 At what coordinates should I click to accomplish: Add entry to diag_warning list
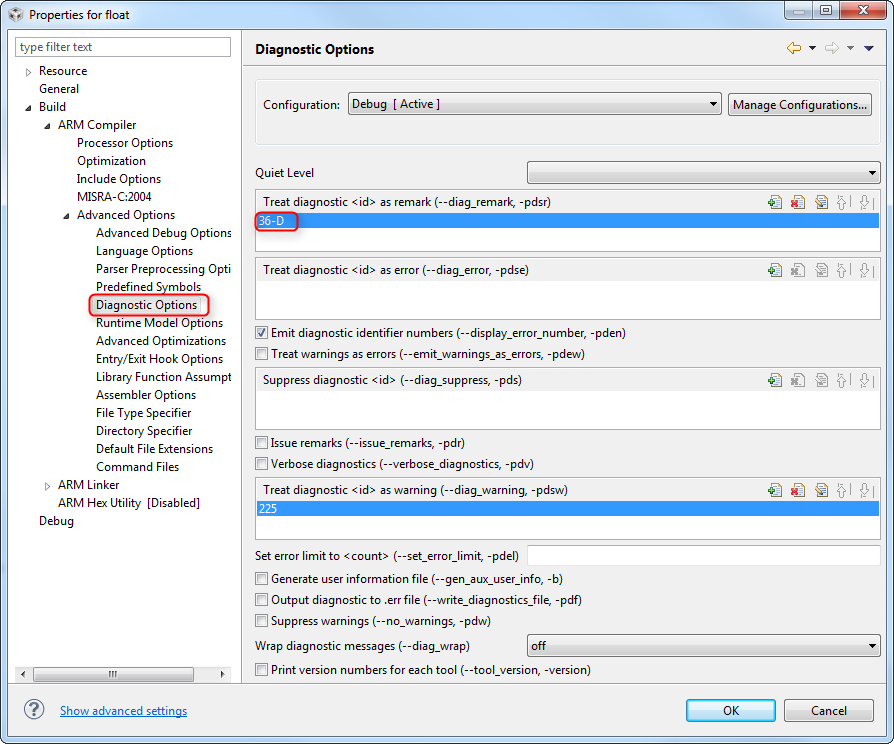click(774, 490)
